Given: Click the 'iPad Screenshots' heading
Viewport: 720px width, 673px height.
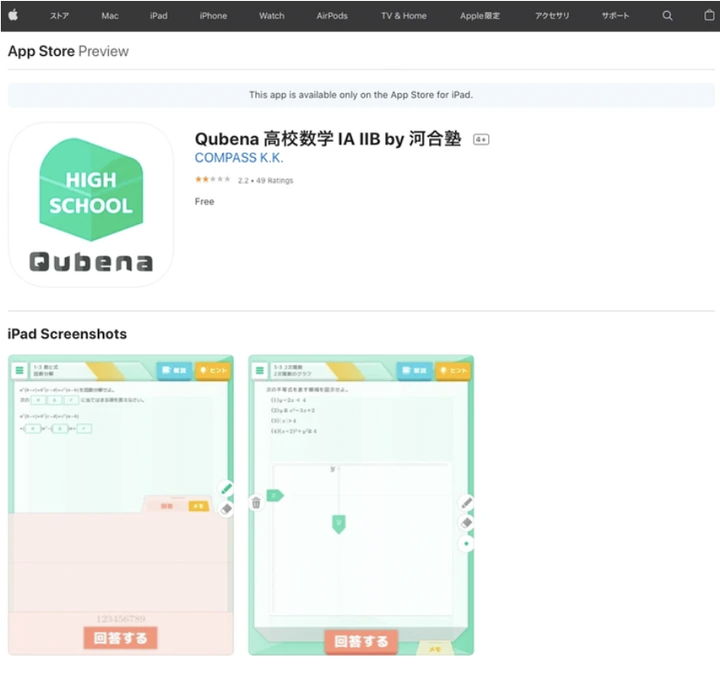Looking at the screenshot, I should (x=67, y=334).
